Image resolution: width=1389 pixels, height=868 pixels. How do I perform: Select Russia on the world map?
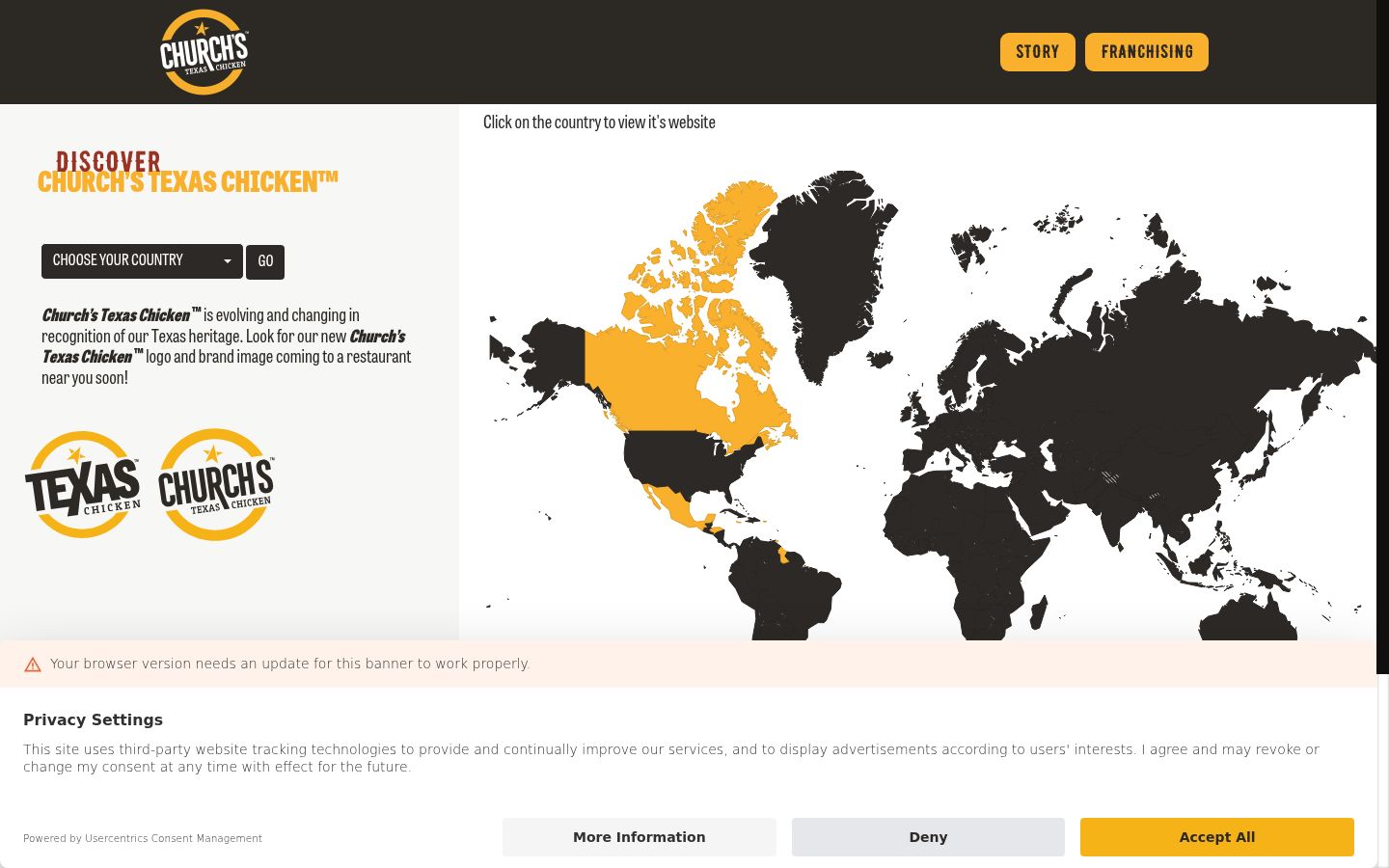[1186, 357]
